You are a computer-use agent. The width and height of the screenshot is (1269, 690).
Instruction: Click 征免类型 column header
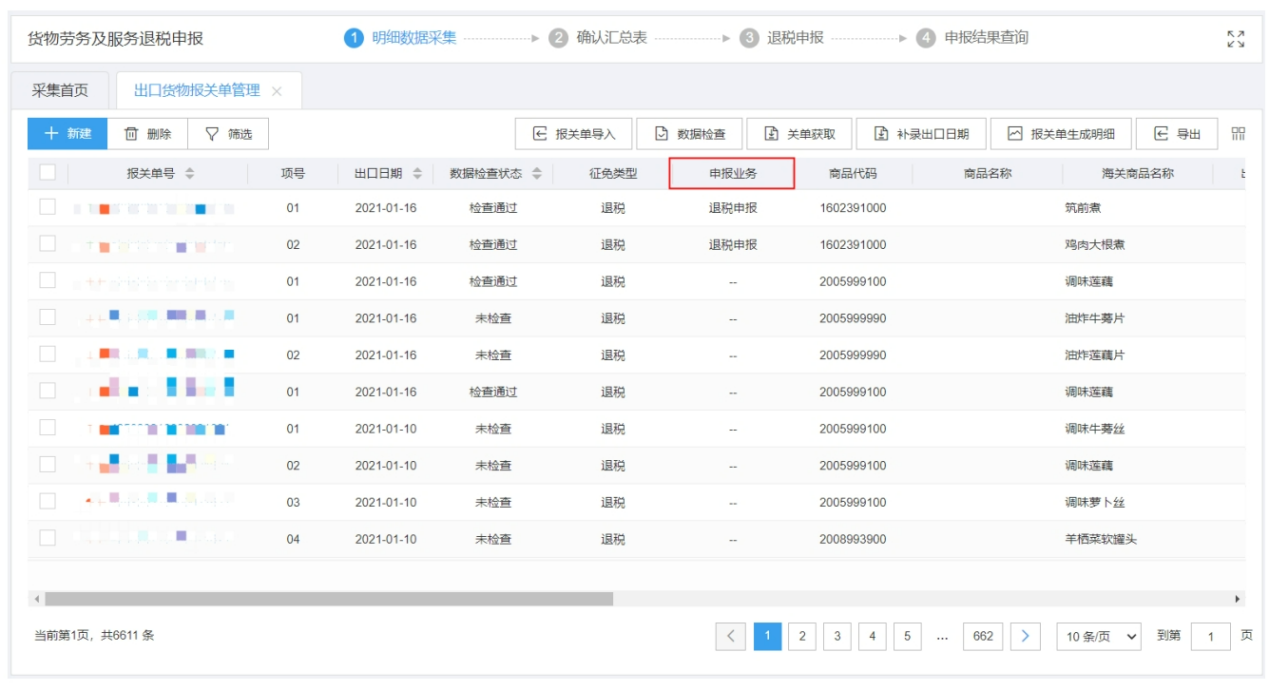613,173
